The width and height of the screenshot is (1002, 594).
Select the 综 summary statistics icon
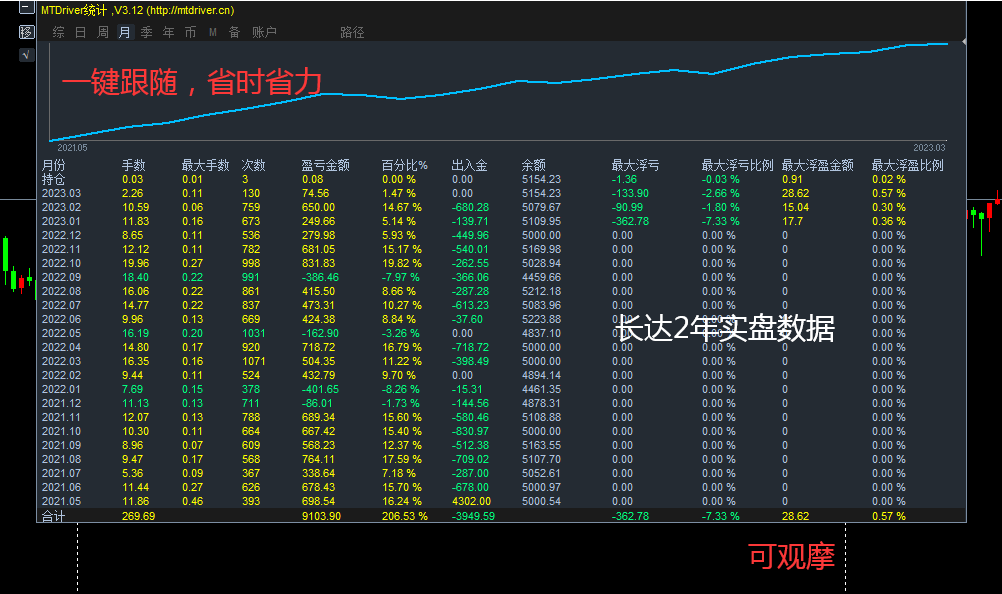[57, 31]
